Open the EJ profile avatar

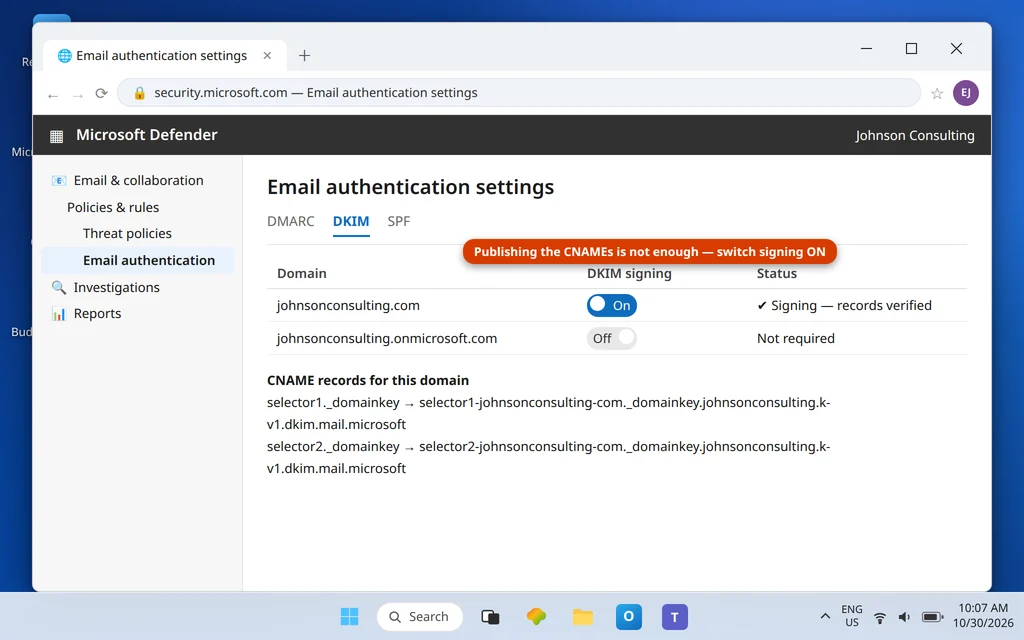tap(965, 93)
